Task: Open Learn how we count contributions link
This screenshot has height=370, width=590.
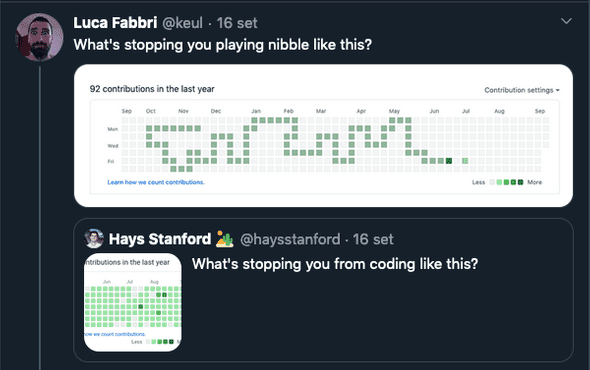Action: pos(156,182)
